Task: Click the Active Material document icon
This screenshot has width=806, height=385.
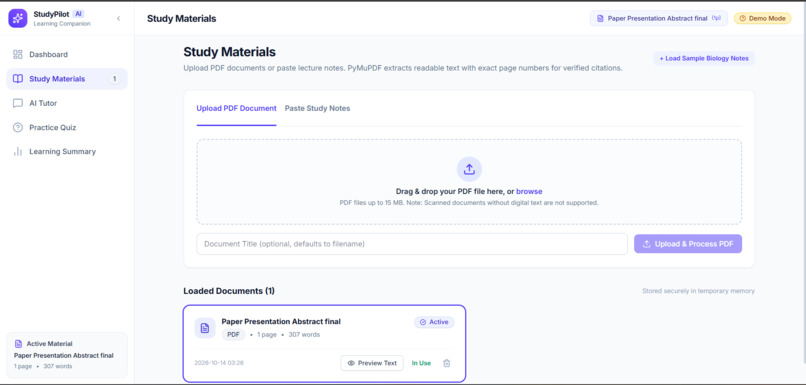Action: click(19, 344)
